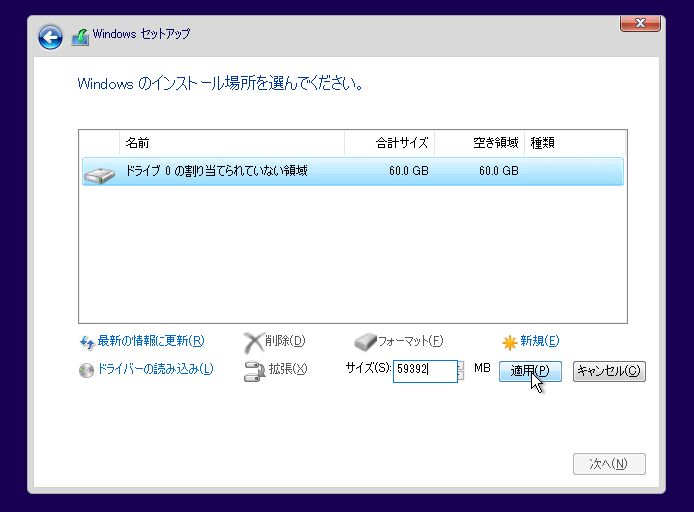The height and width of the screenshot is (512, 694).
Task: Click the 最新の情報に更新(R) link
Action: (150, 341)
